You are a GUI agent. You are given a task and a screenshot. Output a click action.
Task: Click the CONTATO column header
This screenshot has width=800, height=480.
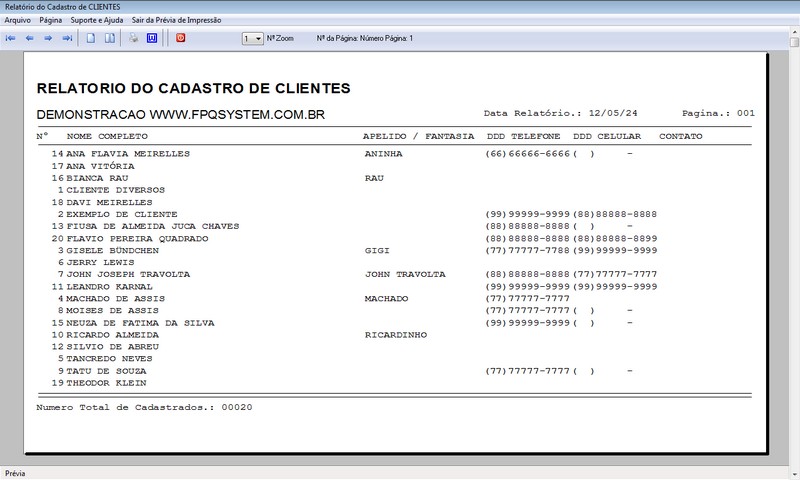pos(681,136)
